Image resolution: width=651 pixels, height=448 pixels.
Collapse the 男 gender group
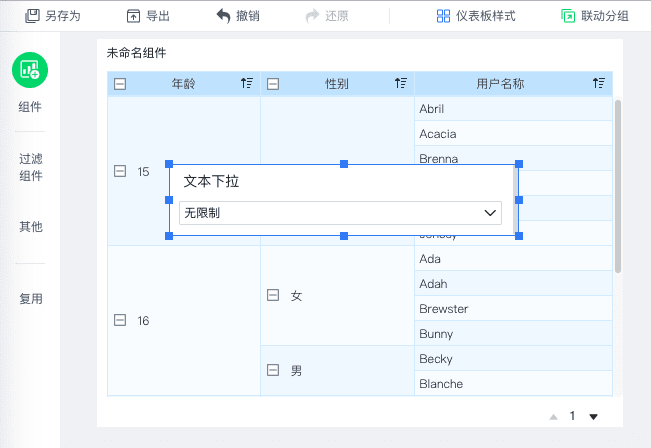coord(273,371)
